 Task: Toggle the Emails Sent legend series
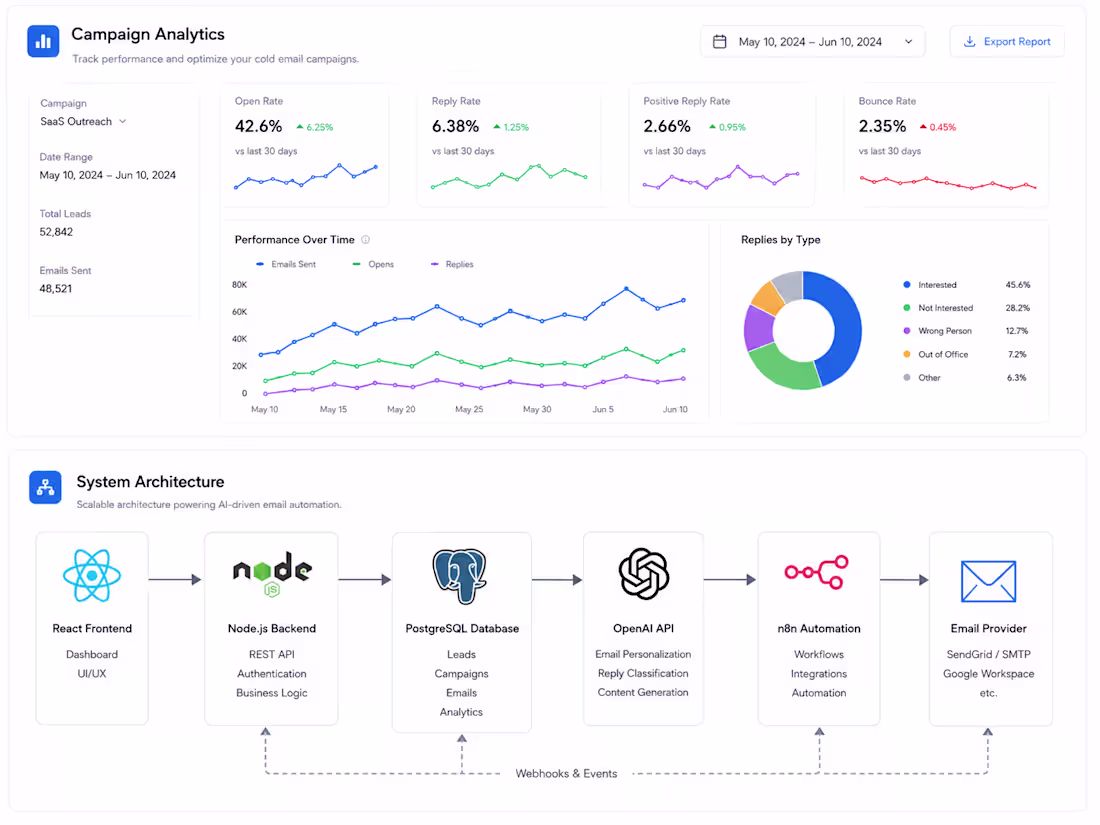coord(286,264)
